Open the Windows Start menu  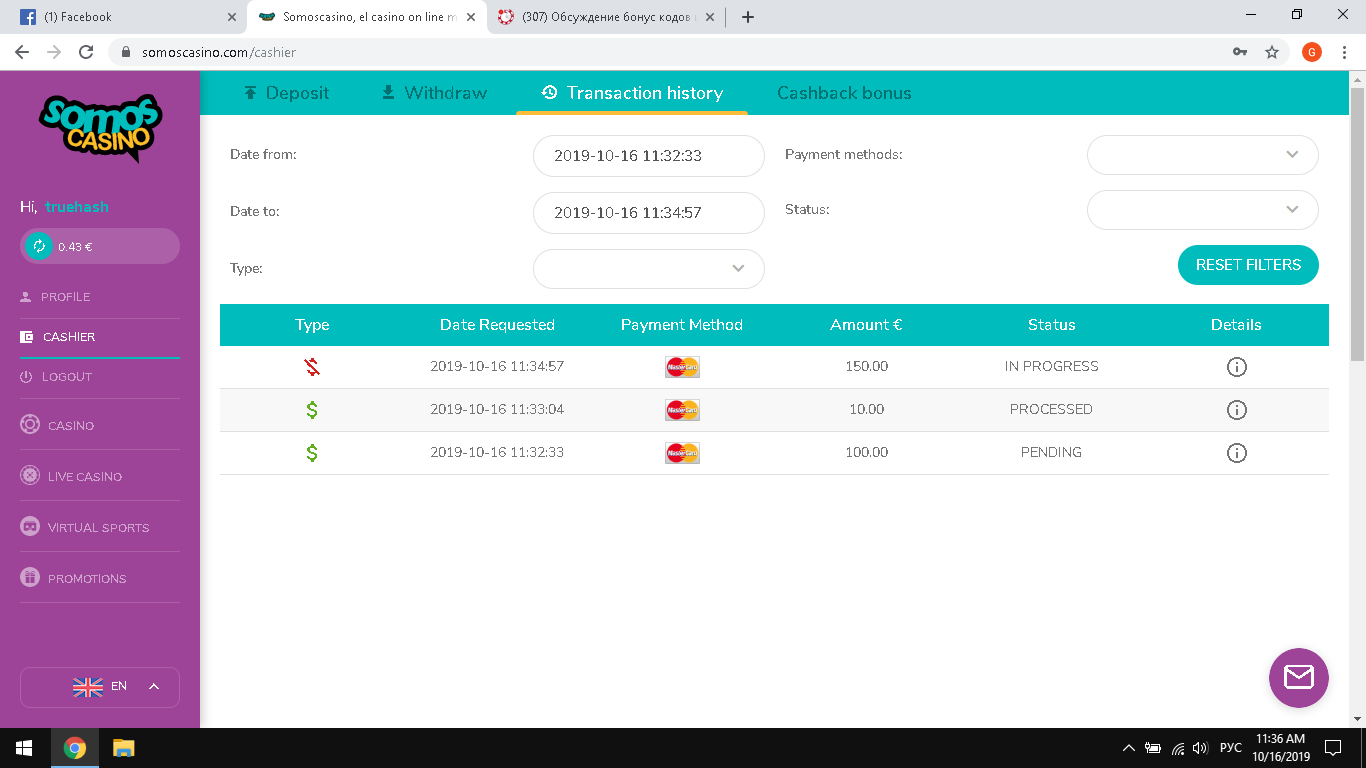click(24, 748)
